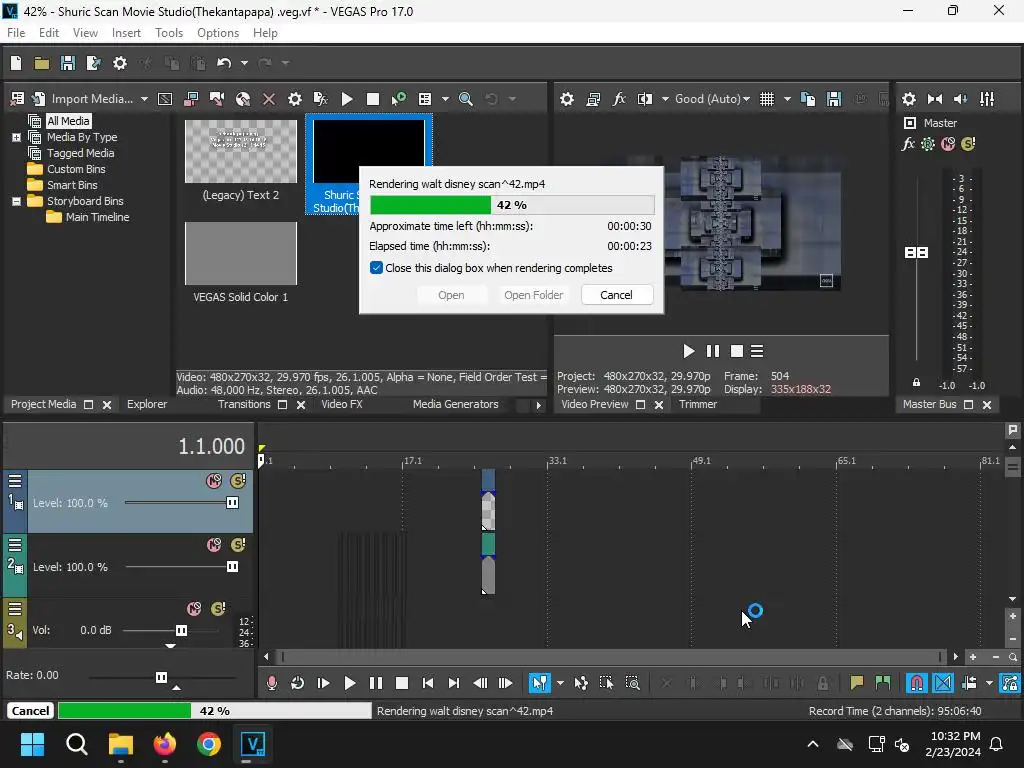Toggle Dim Output speaker icon in Master Bus
Viewport: 1024px width, 768px height.
click(961, 99)
